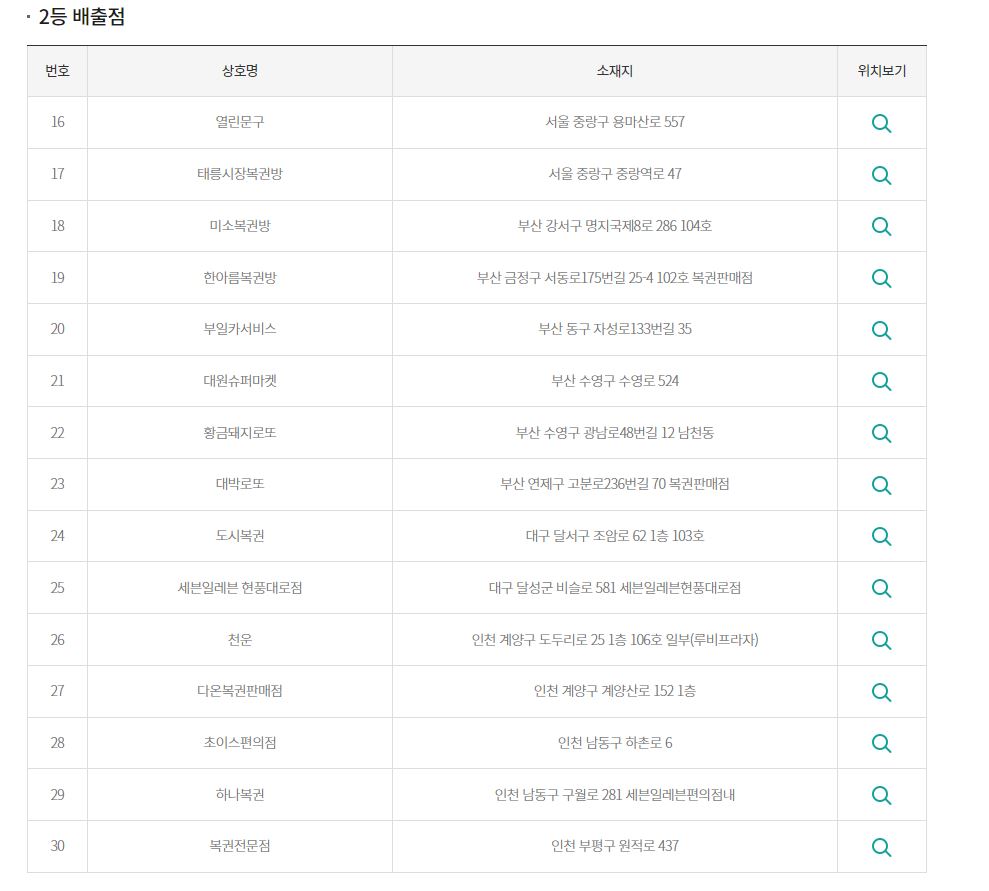Screen dimensions: 989x891
Task: Select row number 16
Action: coord(57,122)
